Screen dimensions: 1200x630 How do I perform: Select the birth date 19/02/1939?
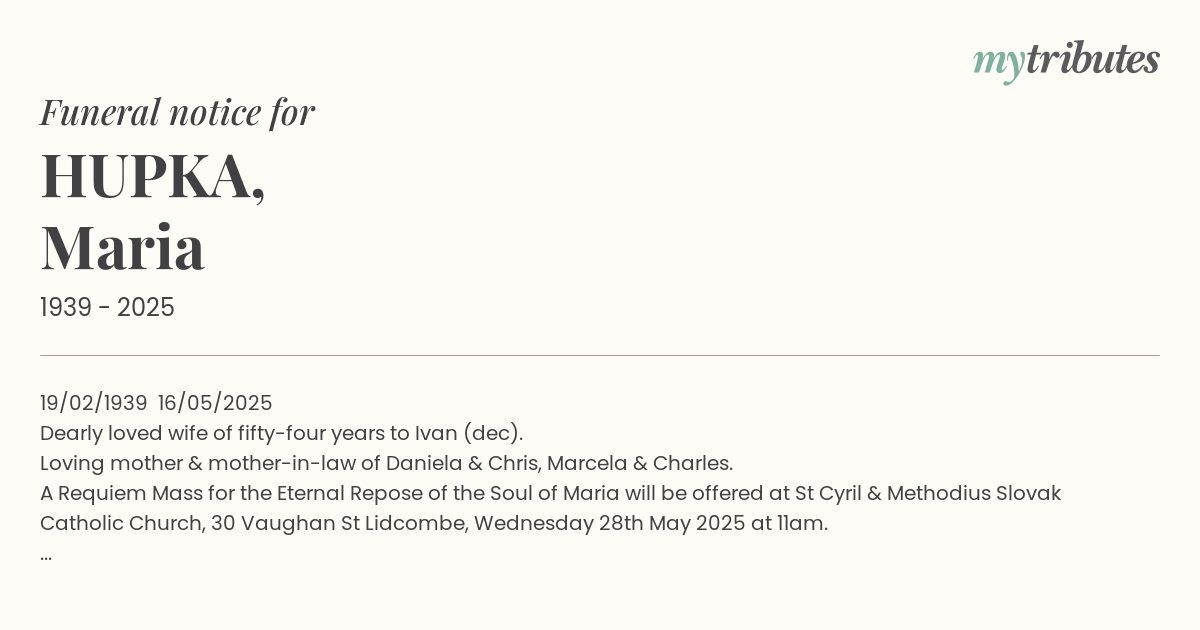tap(94, 403)
